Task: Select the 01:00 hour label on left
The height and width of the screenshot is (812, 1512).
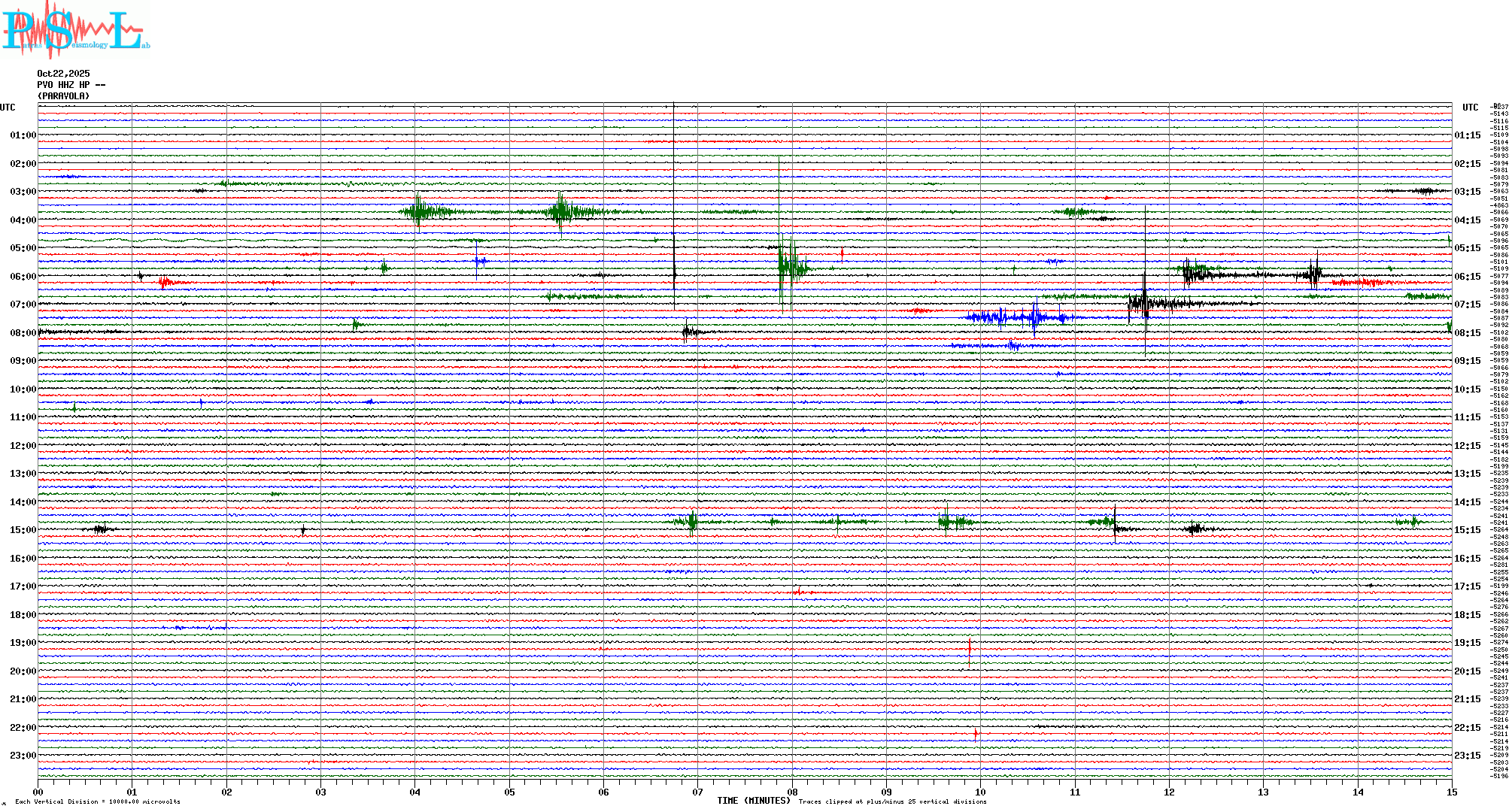Action: pos(23,136)
